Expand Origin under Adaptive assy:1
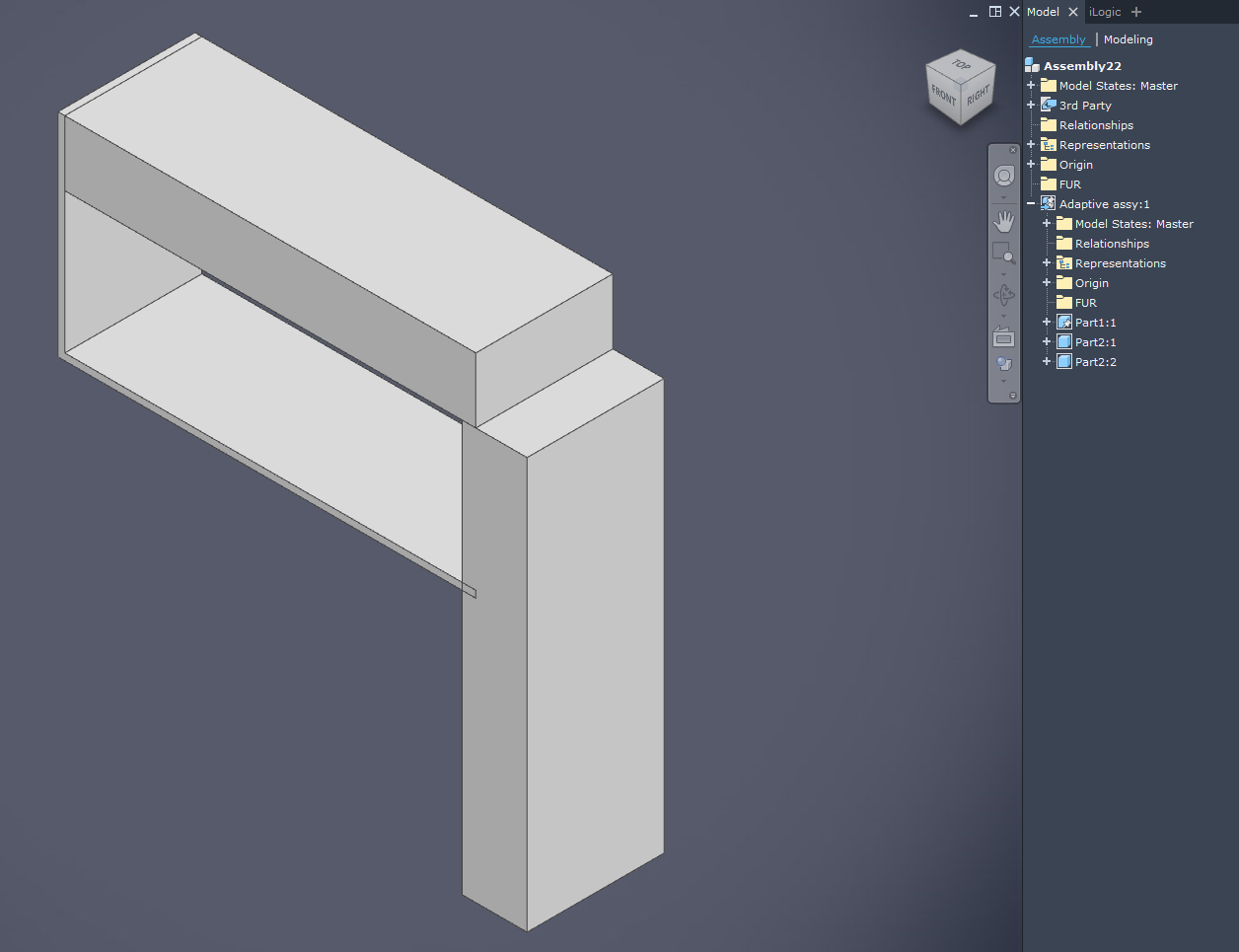The width and height of the screenshot is (1239, 952). pyautogui.click(x=1047, y=282)
